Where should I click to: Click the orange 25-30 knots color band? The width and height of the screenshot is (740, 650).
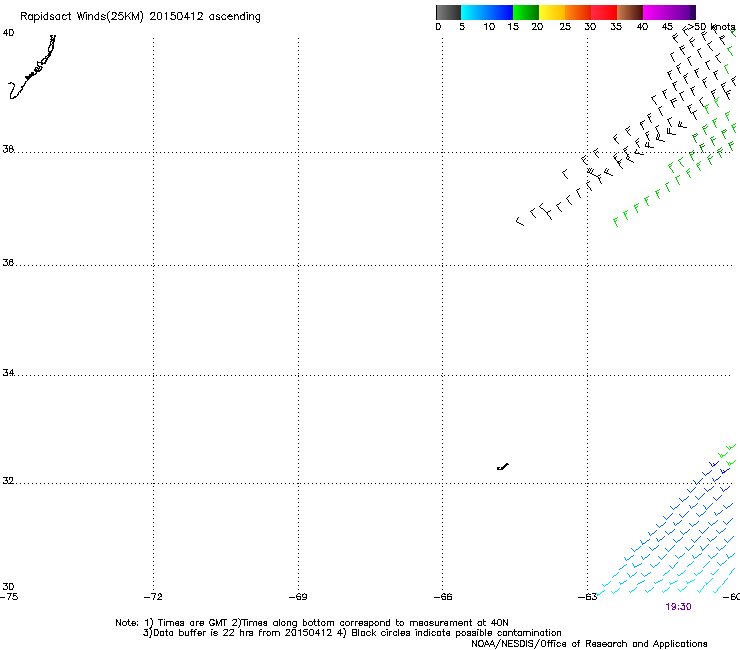578,12
